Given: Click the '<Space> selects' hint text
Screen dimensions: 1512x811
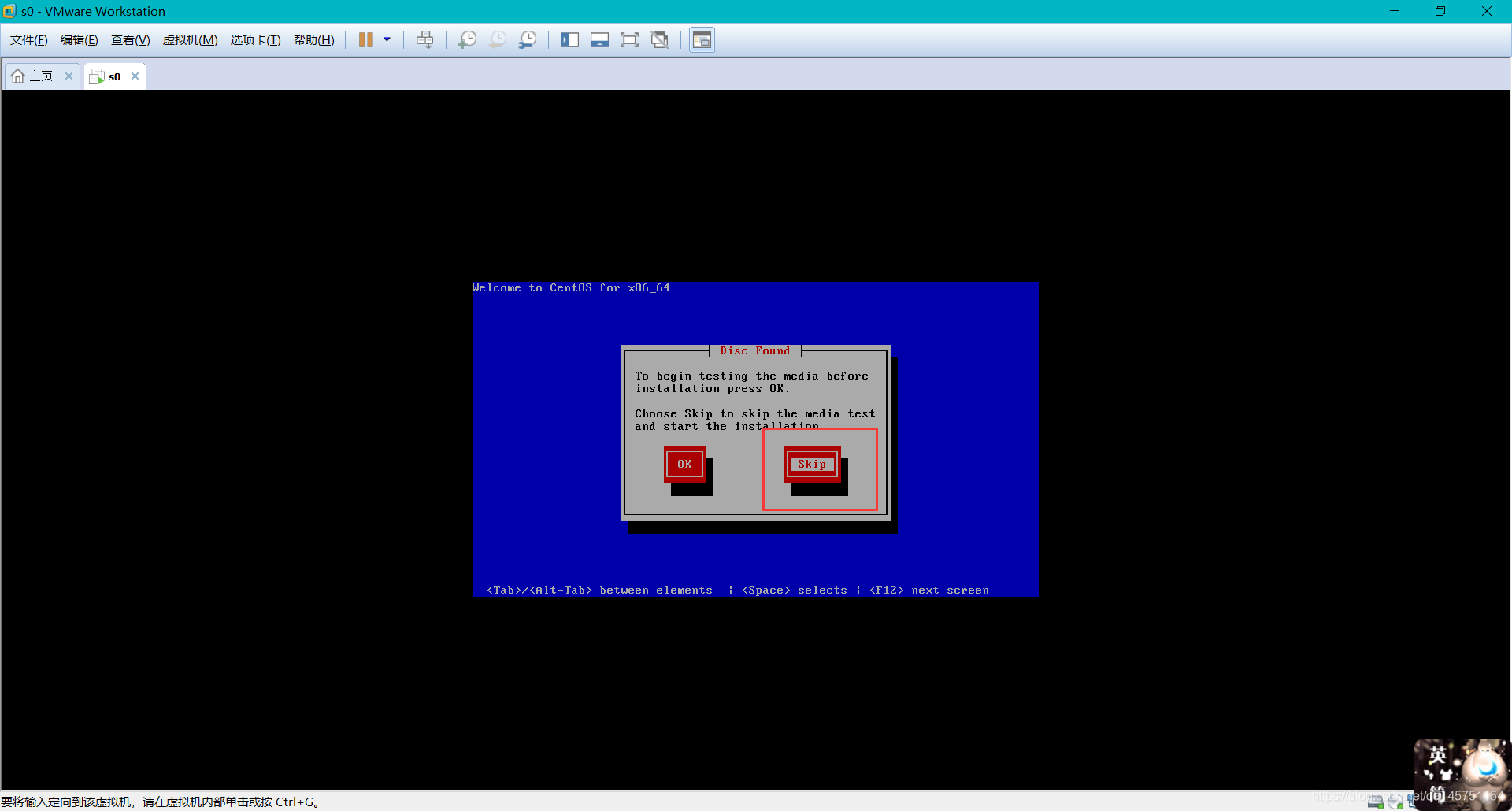Looking at the screenshot, I should tap(795, 591).
